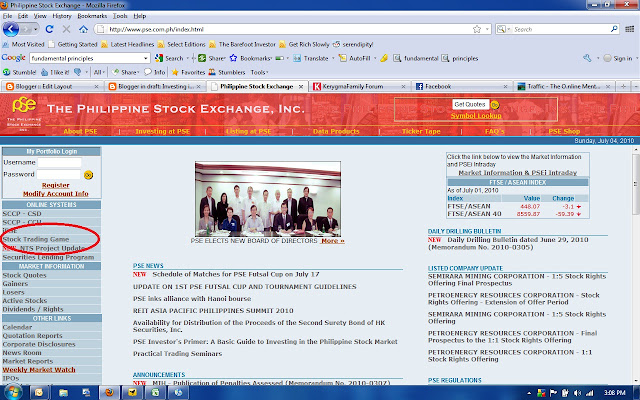The height and width of the screenshot is (400, 640).
Task: Open the File menu
Action: [x=7, y=16]
